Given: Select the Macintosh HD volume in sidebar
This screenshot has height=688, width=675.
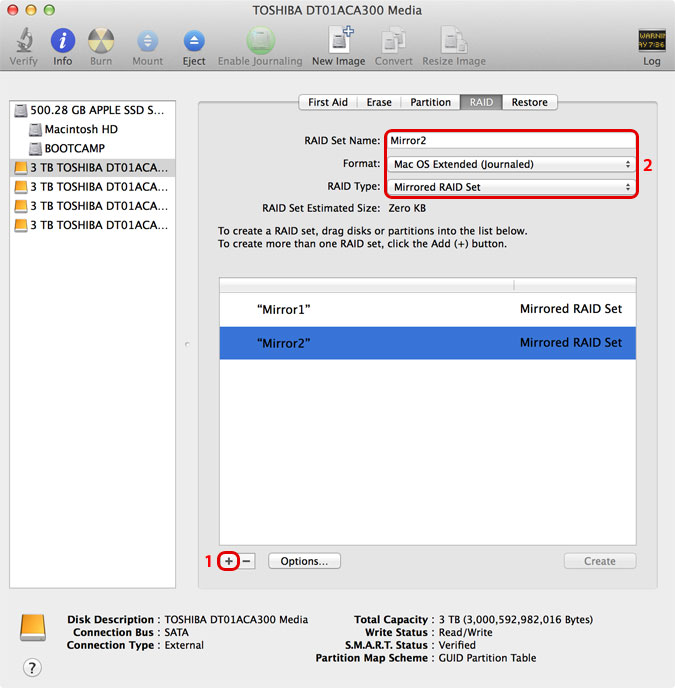Looking at the screenshot, I should click(81, 129).
